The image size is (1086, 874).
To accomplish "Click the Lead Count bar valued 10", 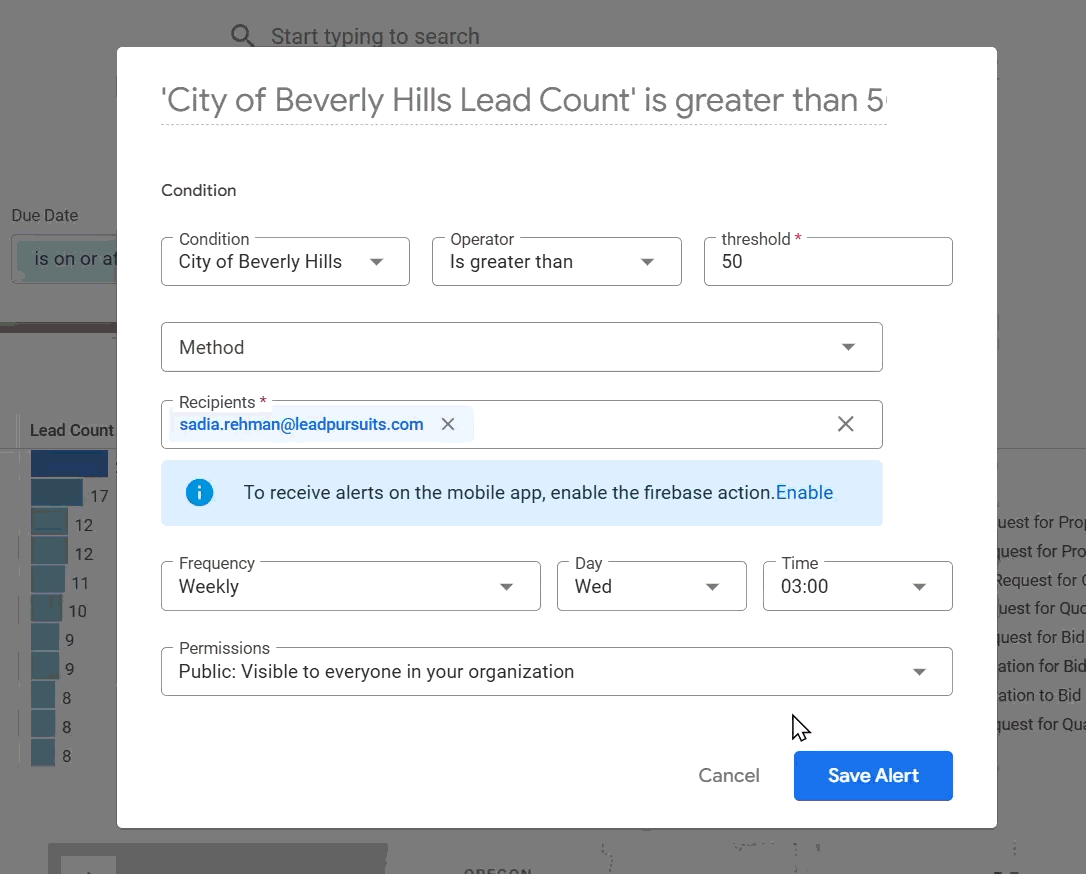I will (x=46, y=609).
